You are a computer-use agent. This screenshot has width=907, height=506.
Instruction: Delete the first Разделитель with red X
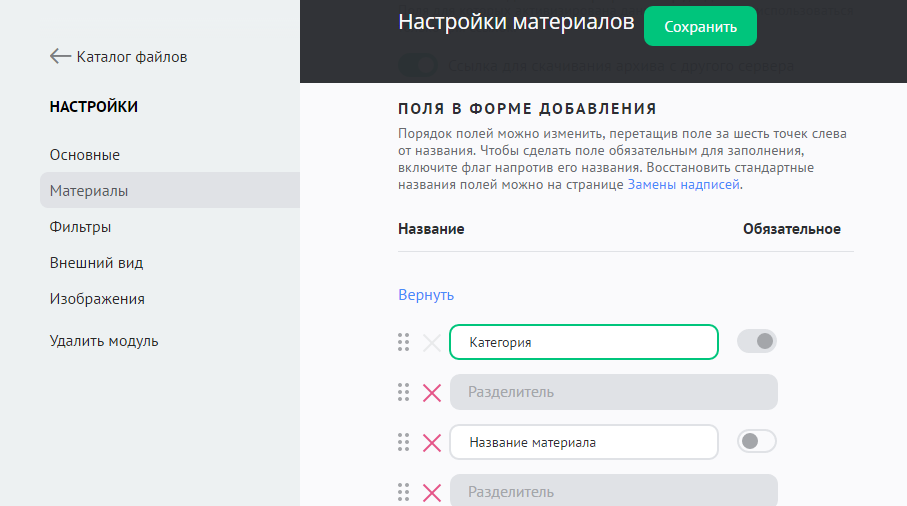point(432,392)
